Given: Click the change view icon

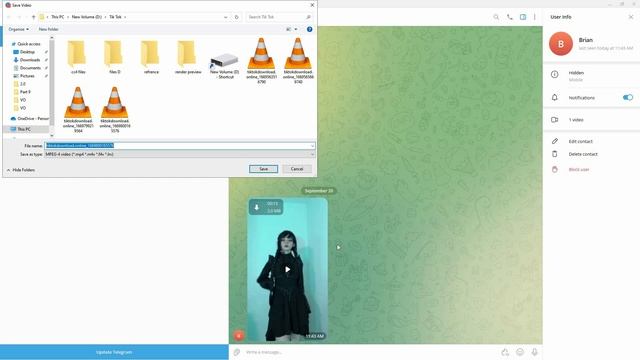Looking at the screenshot, I should click(289, 29).
